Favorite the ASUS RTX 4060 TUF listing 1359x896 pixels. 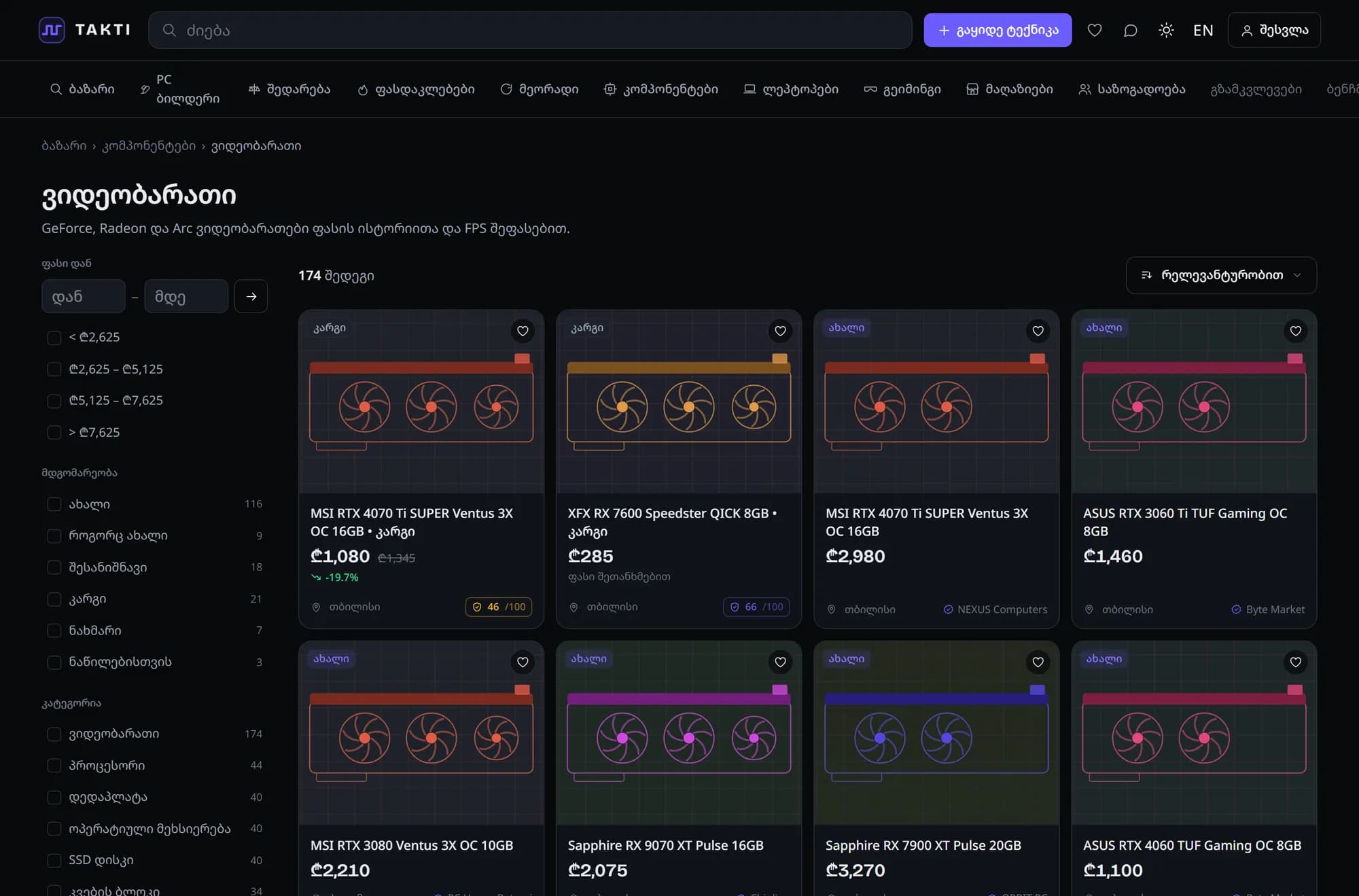(1296, 662)
